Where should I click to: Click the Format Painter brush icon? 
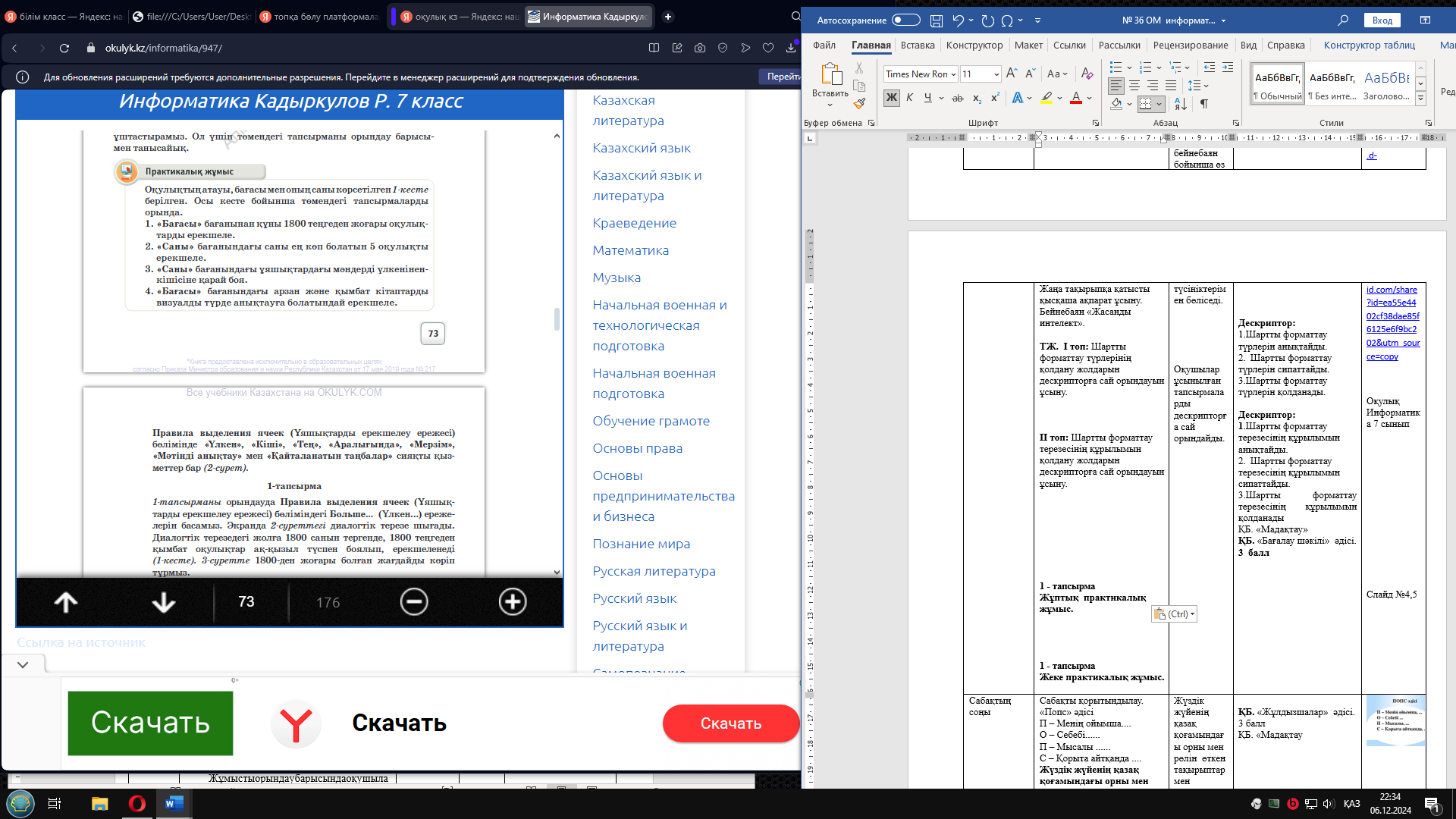click(859, 104)
